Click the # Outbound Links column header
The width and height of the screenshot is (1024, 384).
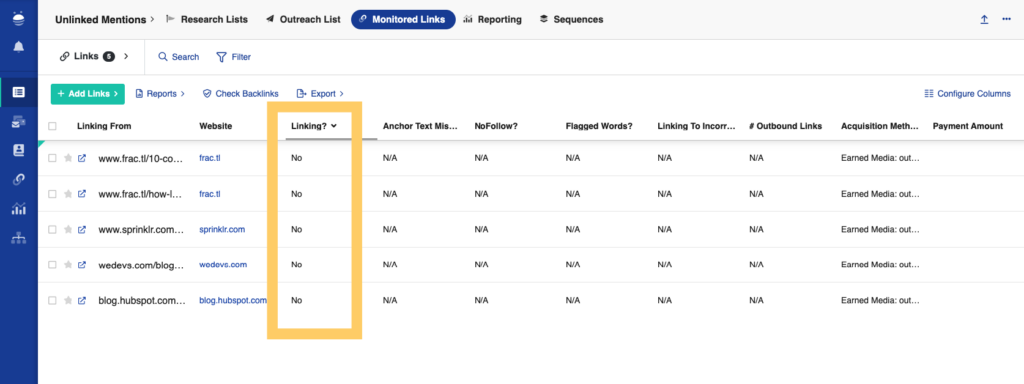point(786,126)
